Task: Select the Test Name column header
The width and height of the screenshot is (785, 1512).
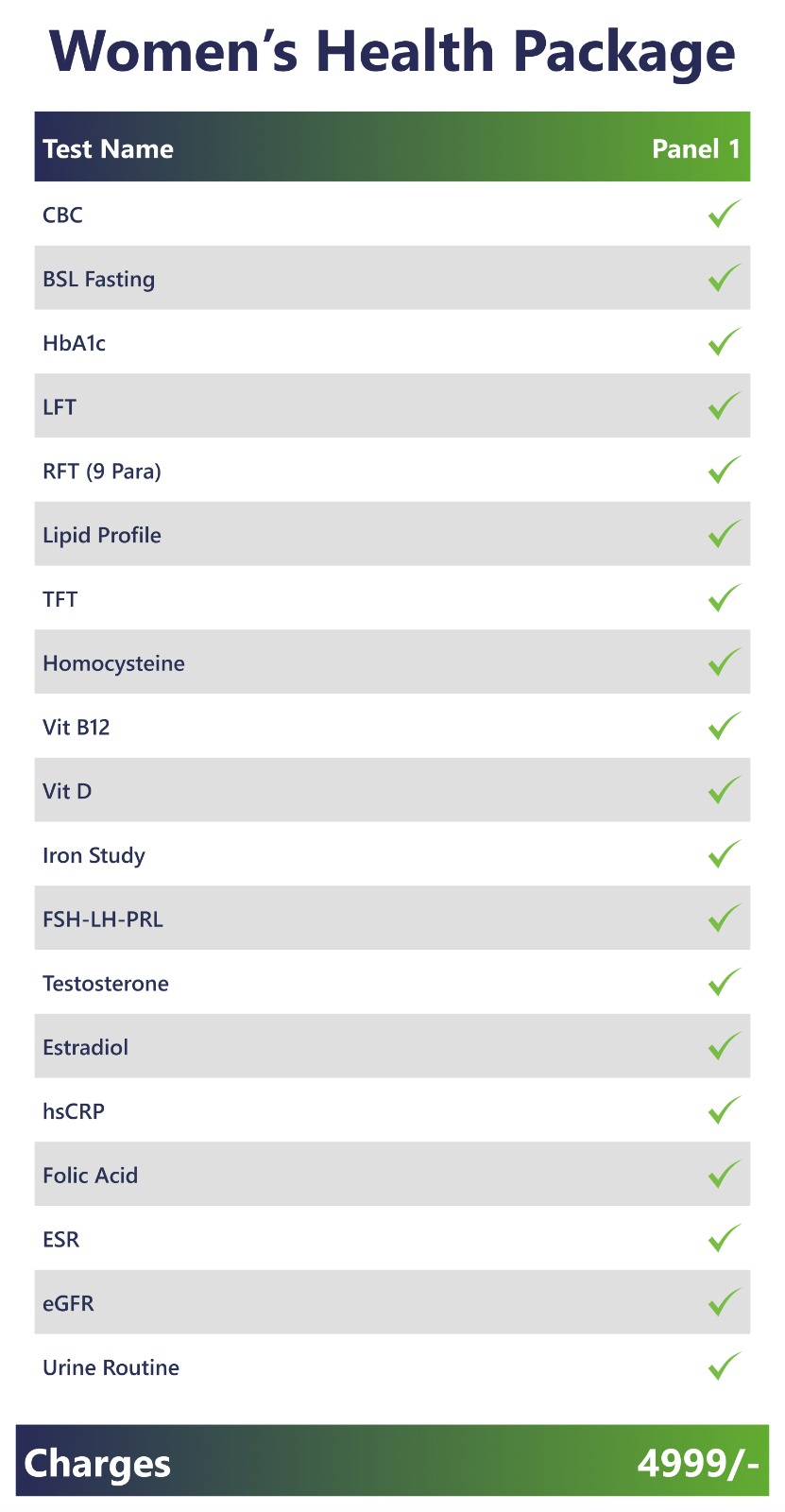Action: click(x=108, y=149)
